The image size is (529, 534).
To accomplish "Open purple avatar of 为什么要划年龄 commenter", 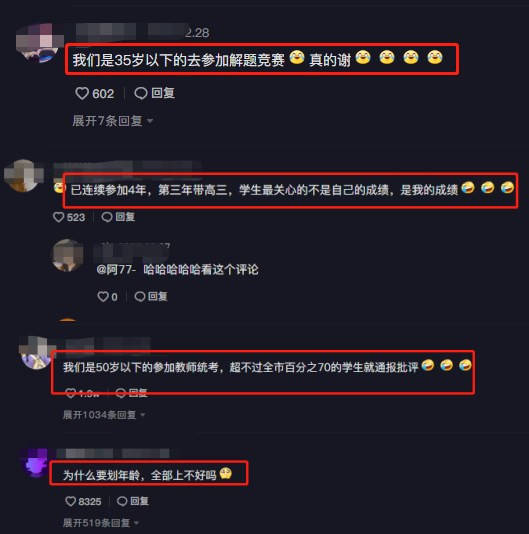I will (36, 464).
